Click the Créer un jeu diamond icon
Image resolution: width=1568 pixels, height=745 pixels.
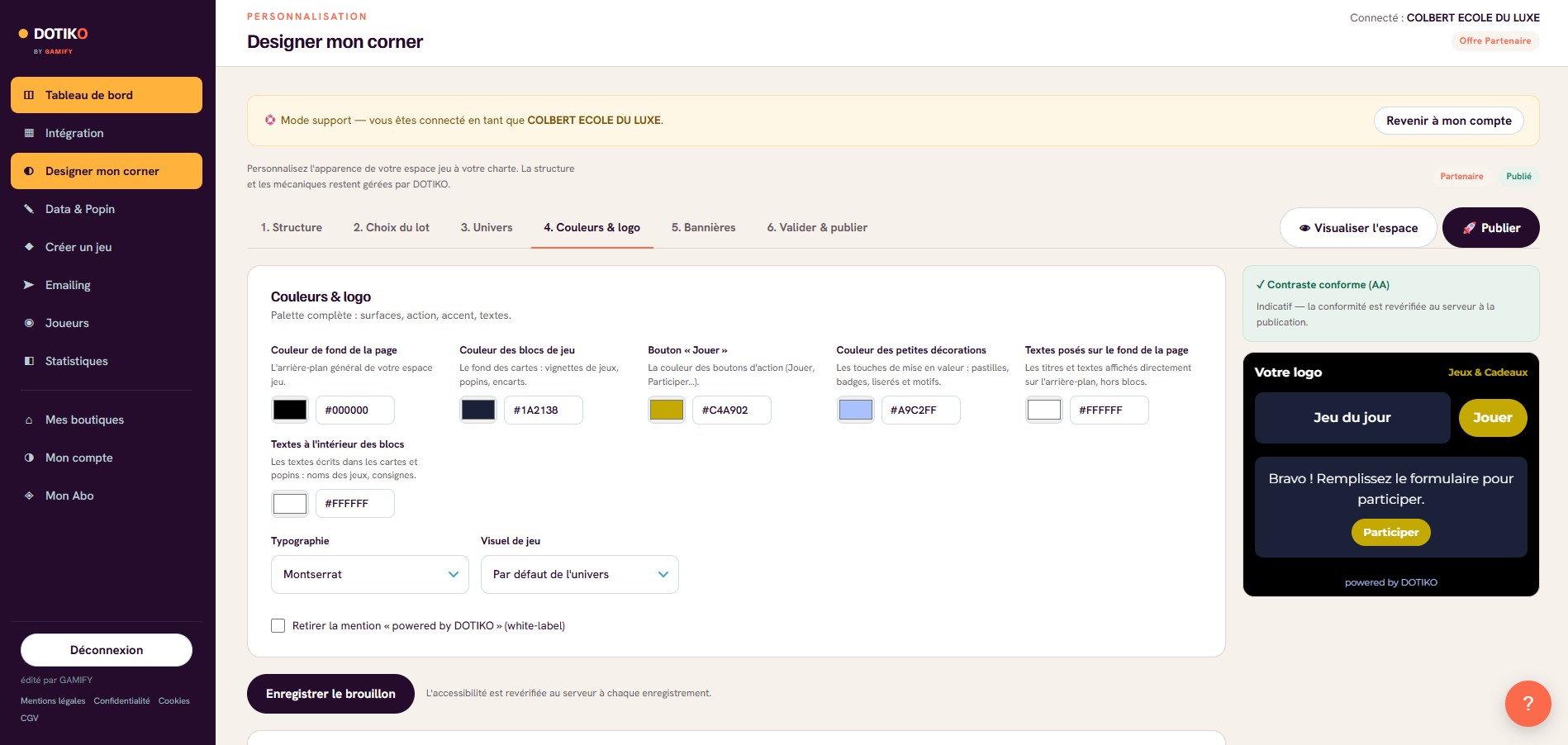[29, 247]
